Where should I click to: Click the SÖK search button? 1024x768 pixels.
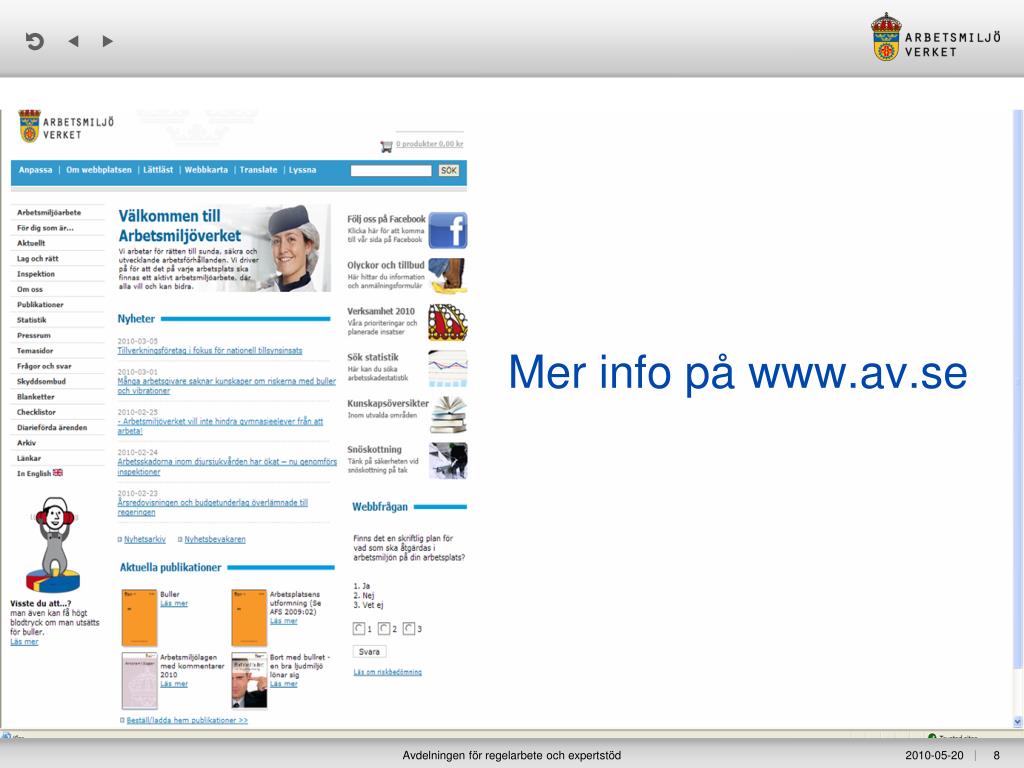(449, 170)
